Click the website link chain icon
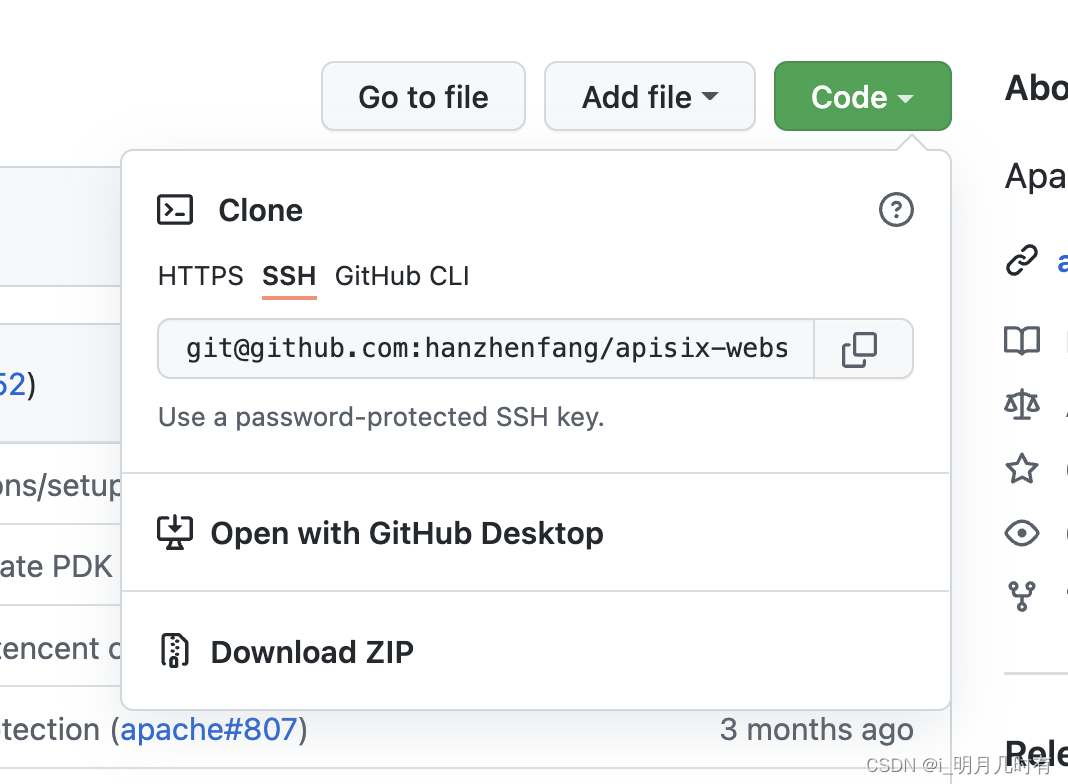Image resolution: width=1068 pixels, height=784 pixels. (x=1021, y=260)
